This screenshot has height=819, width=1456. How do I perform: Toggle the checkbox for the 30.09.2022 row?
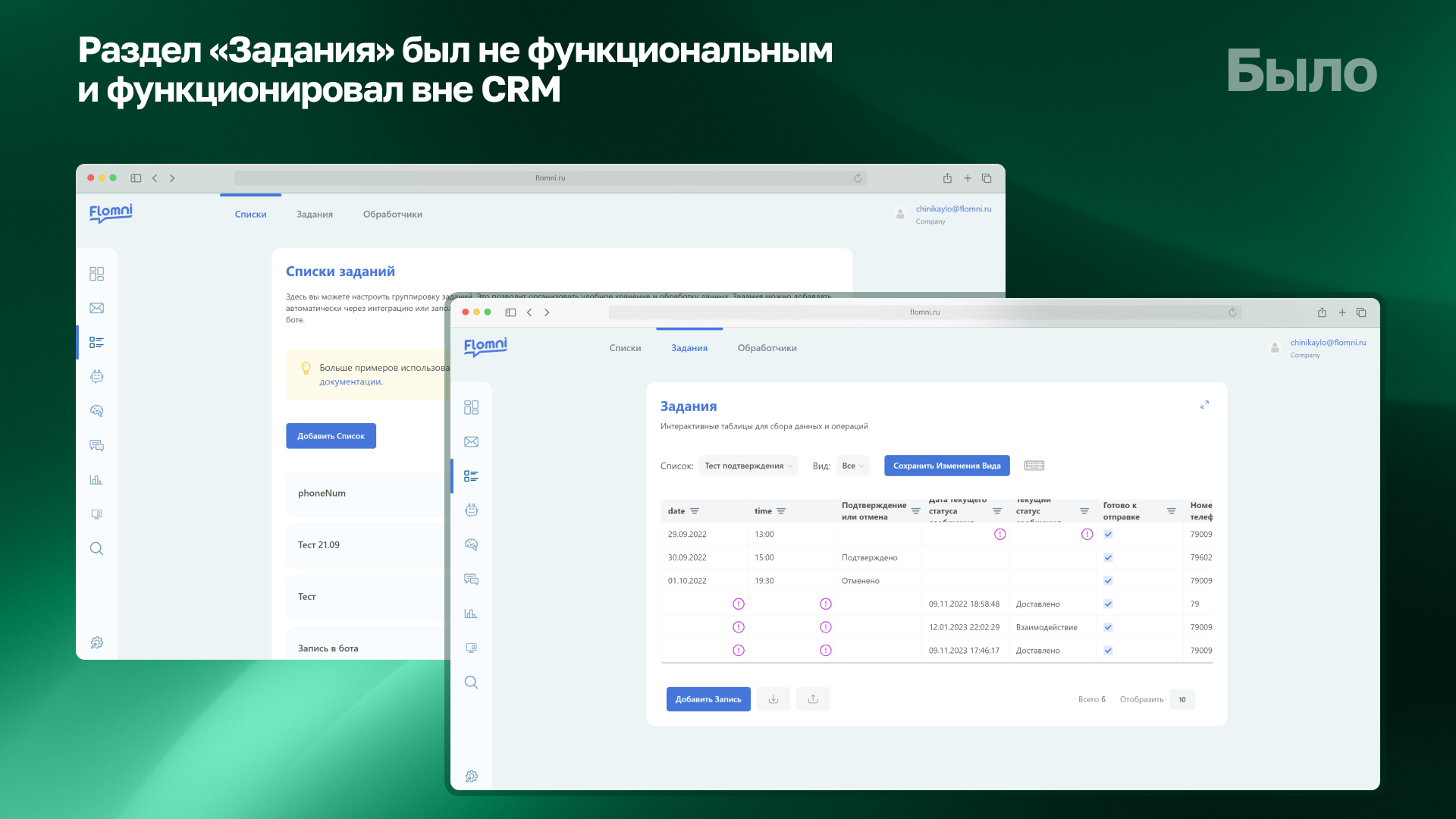coord(1108,557)
